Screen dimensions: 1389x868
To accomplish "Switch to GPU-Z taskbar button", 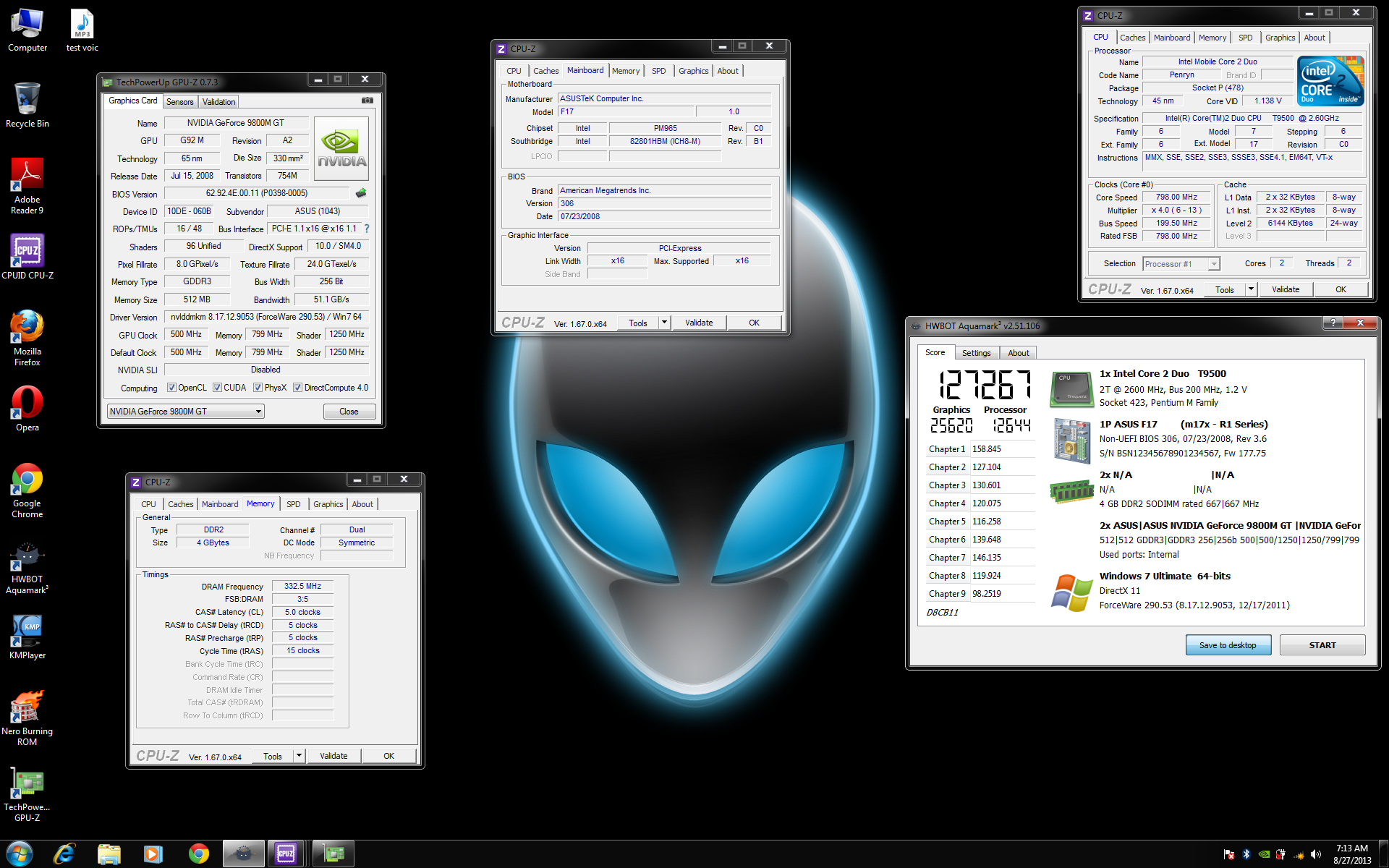I will tap(334, 854).
